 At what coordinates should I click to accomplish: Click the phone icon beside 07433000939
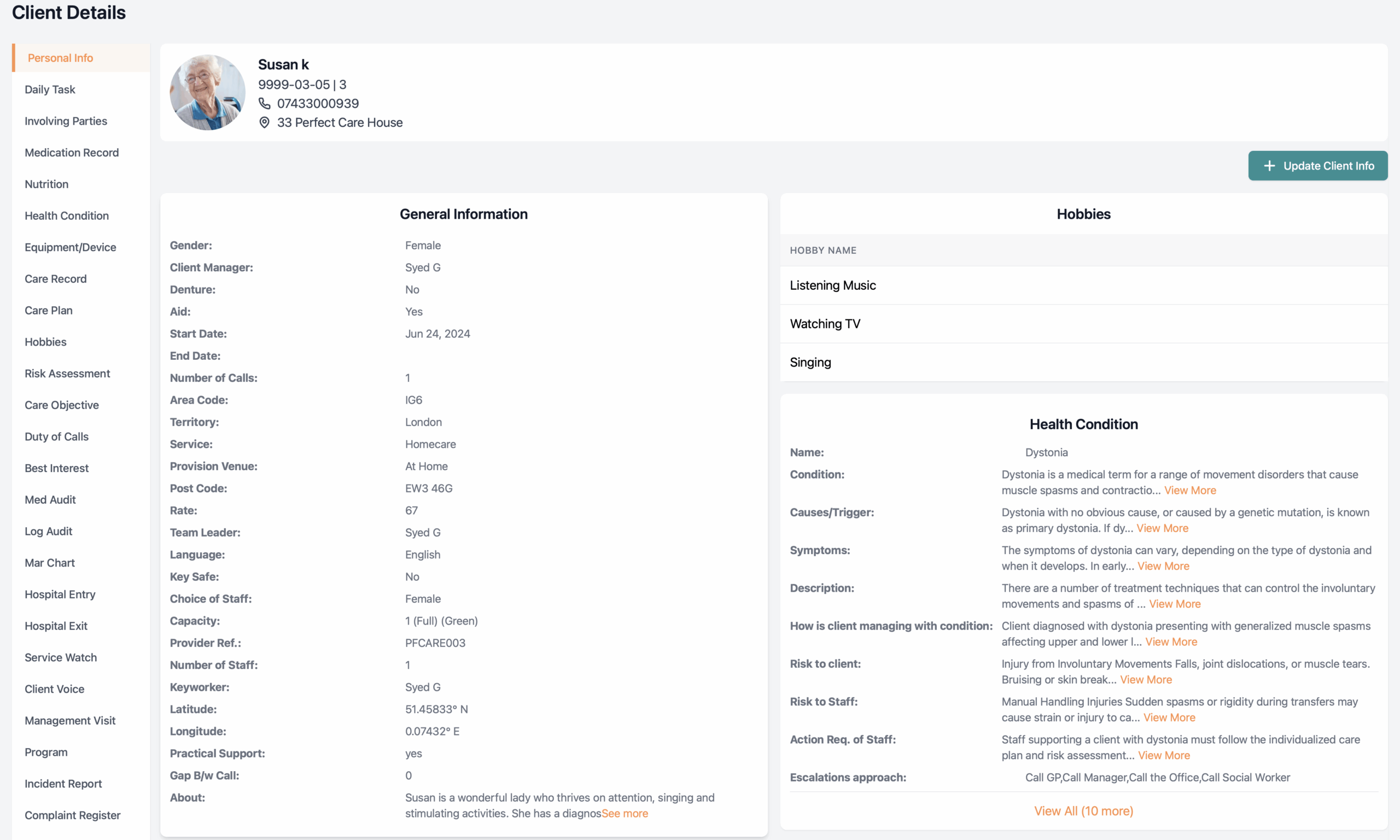coord(264,103)
